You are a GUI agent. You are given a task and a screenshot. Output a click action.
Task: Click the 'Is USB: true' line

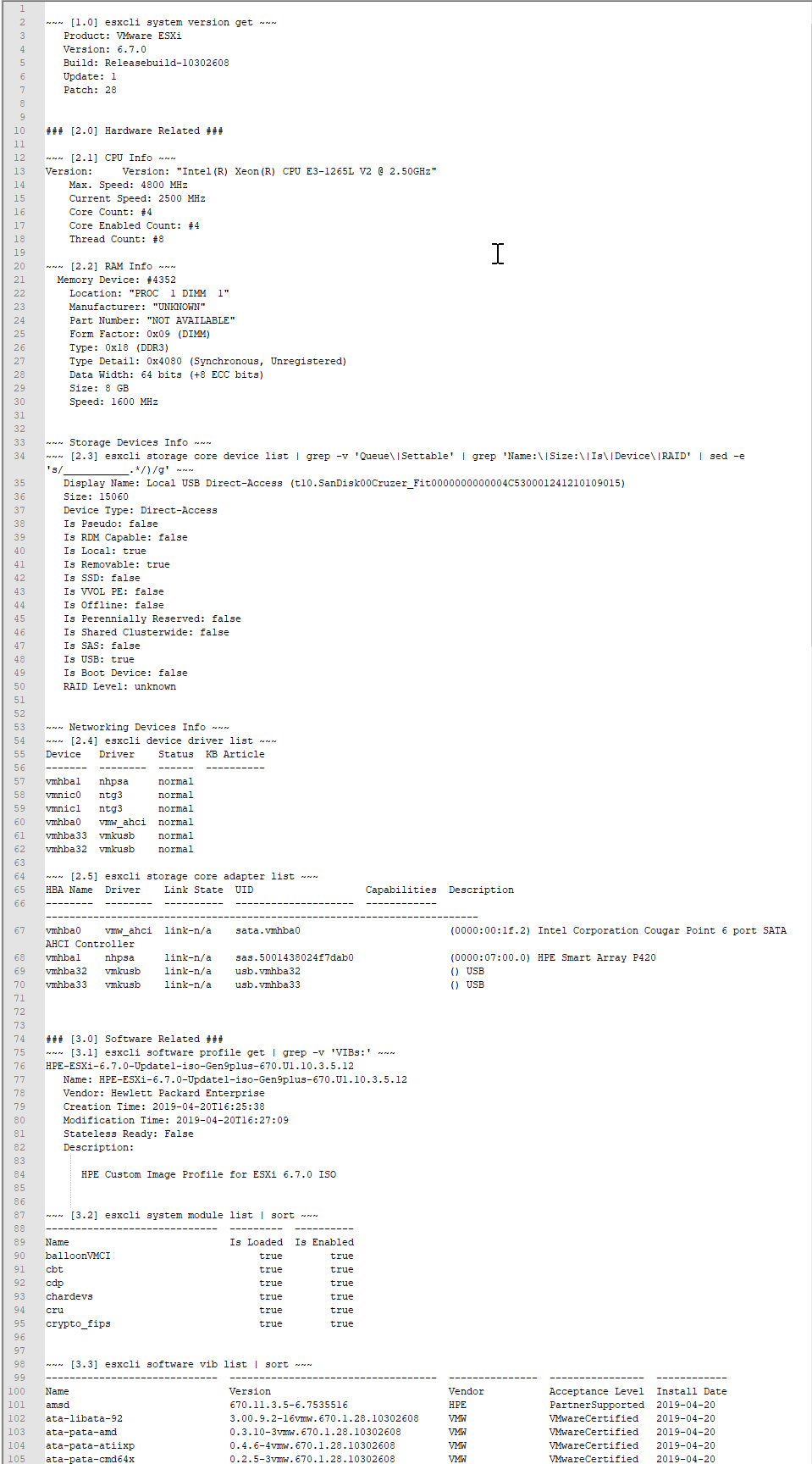[99, 659]
